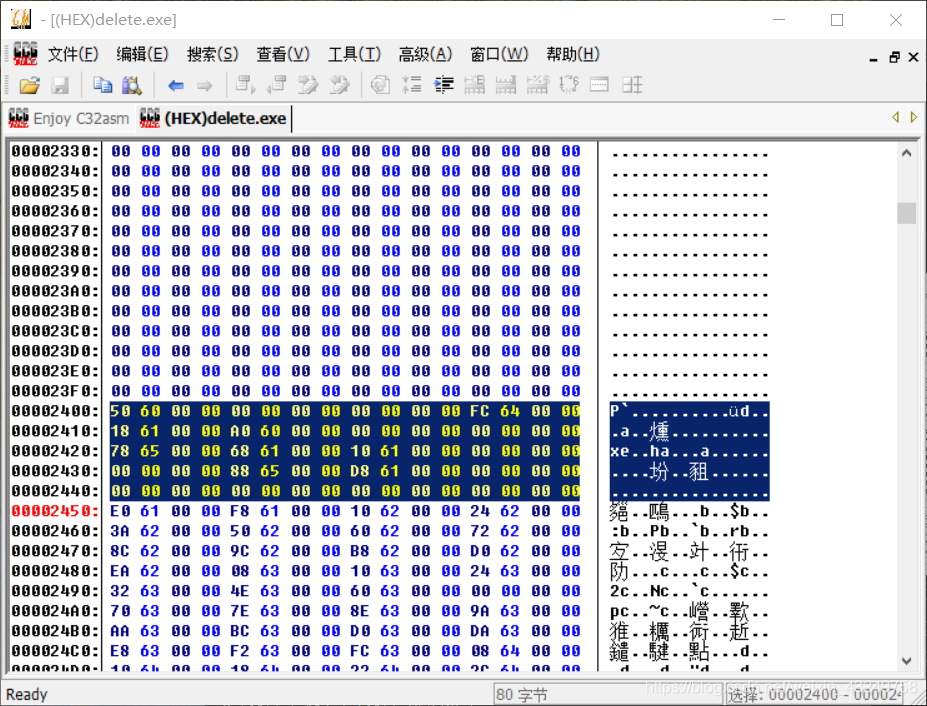Click the vertical scrollbar up arrow
This screenshot has width=927, height=706.
(x=906, y=153)
